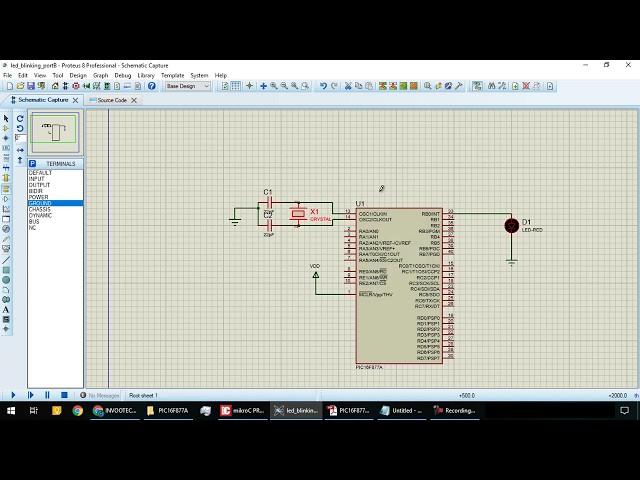The width and height of the screenshot is (640, 480).
Task: Click the Zoom Out magnifier icon
Action: [284, 86]
